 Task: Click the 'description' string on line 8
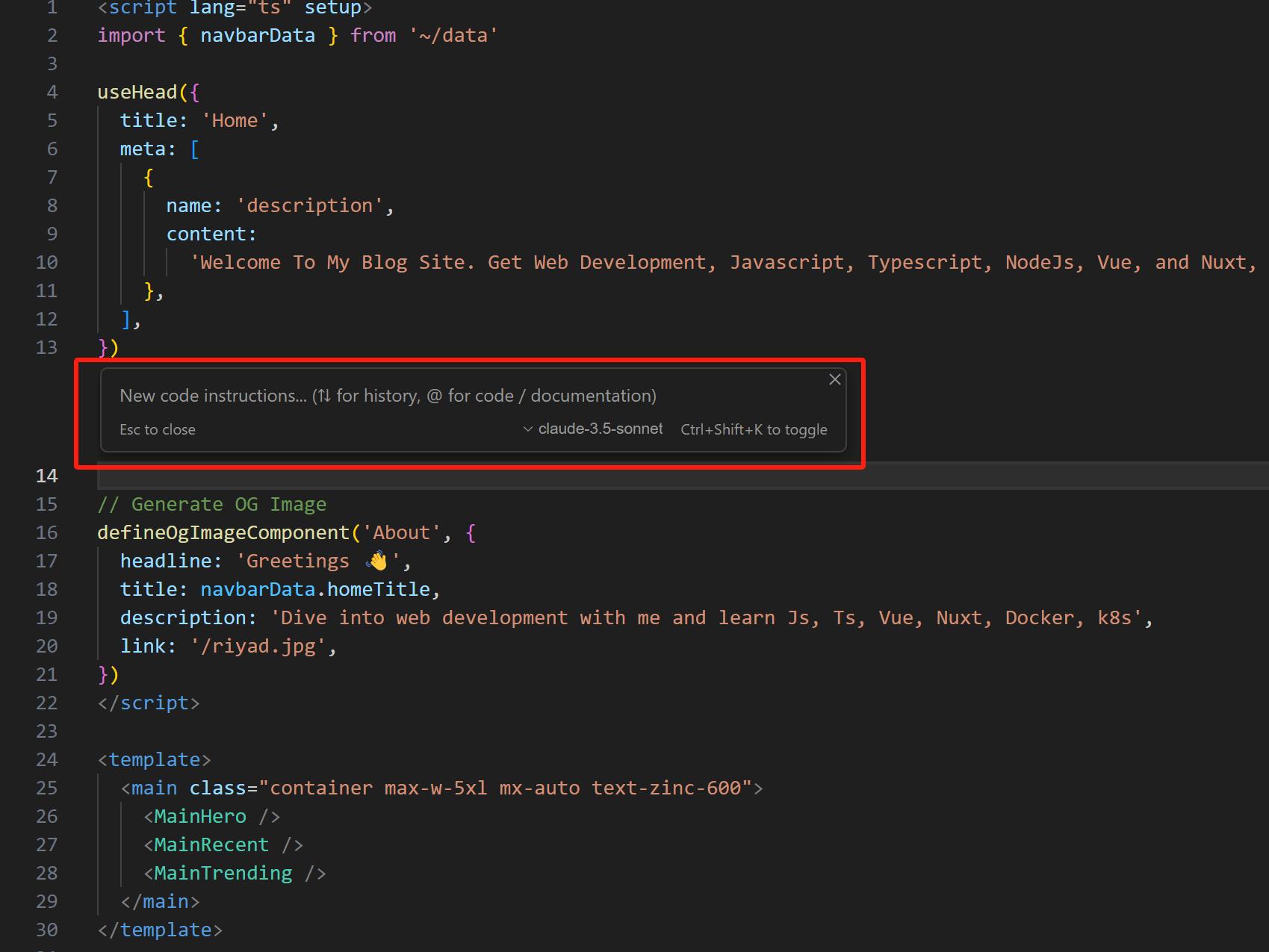point(309,205)
